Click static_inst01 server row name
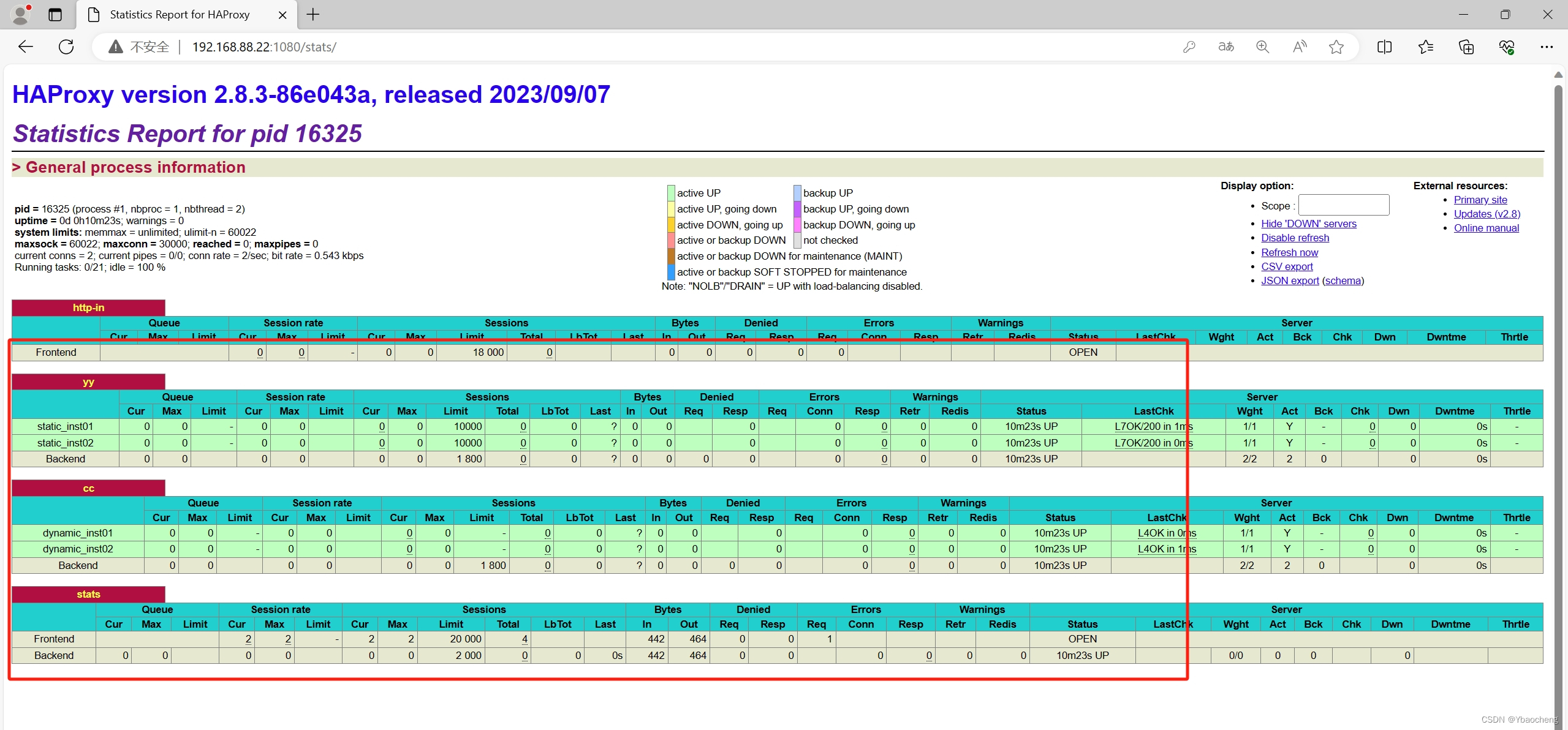 pos(65,426)
